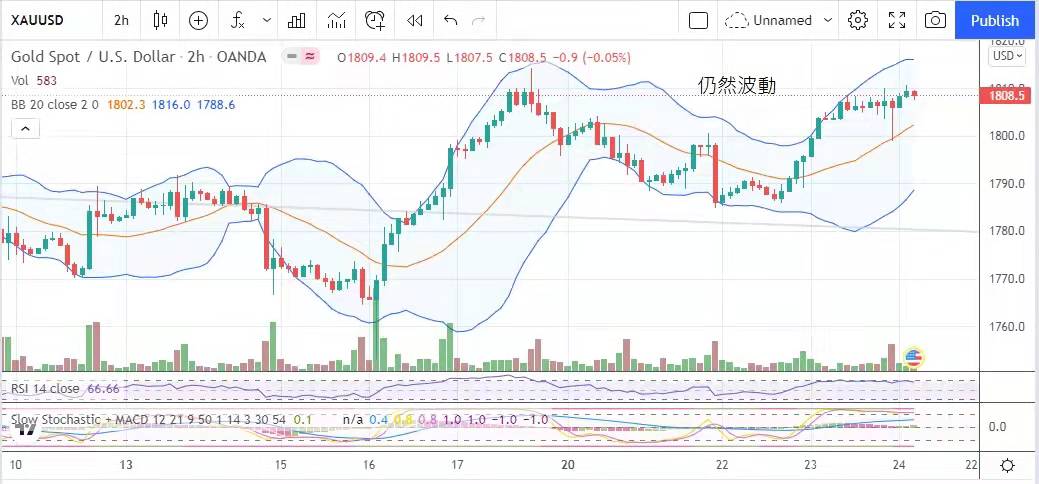
Task: Take a chart snapshot with camera icon
Action: [935, 20]
